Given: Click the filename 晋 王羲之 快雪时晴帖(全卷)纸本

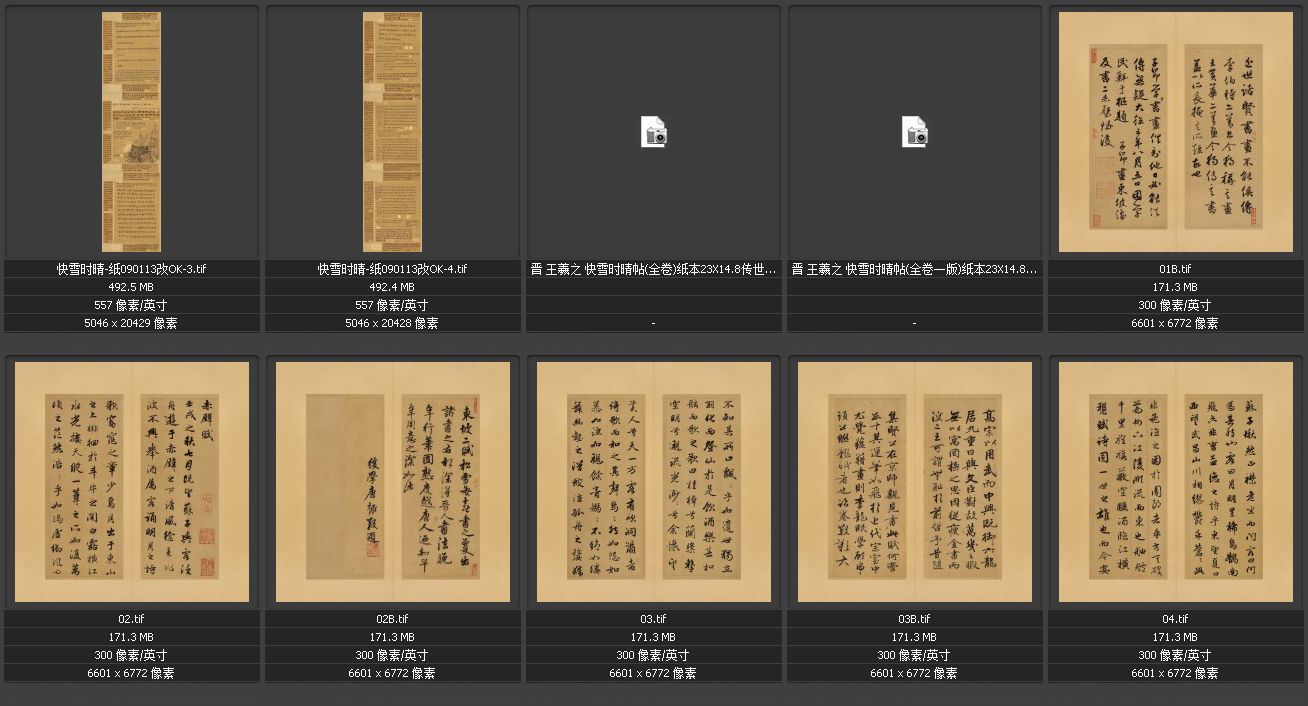Looking at the screenshot, I should (654, 269).
